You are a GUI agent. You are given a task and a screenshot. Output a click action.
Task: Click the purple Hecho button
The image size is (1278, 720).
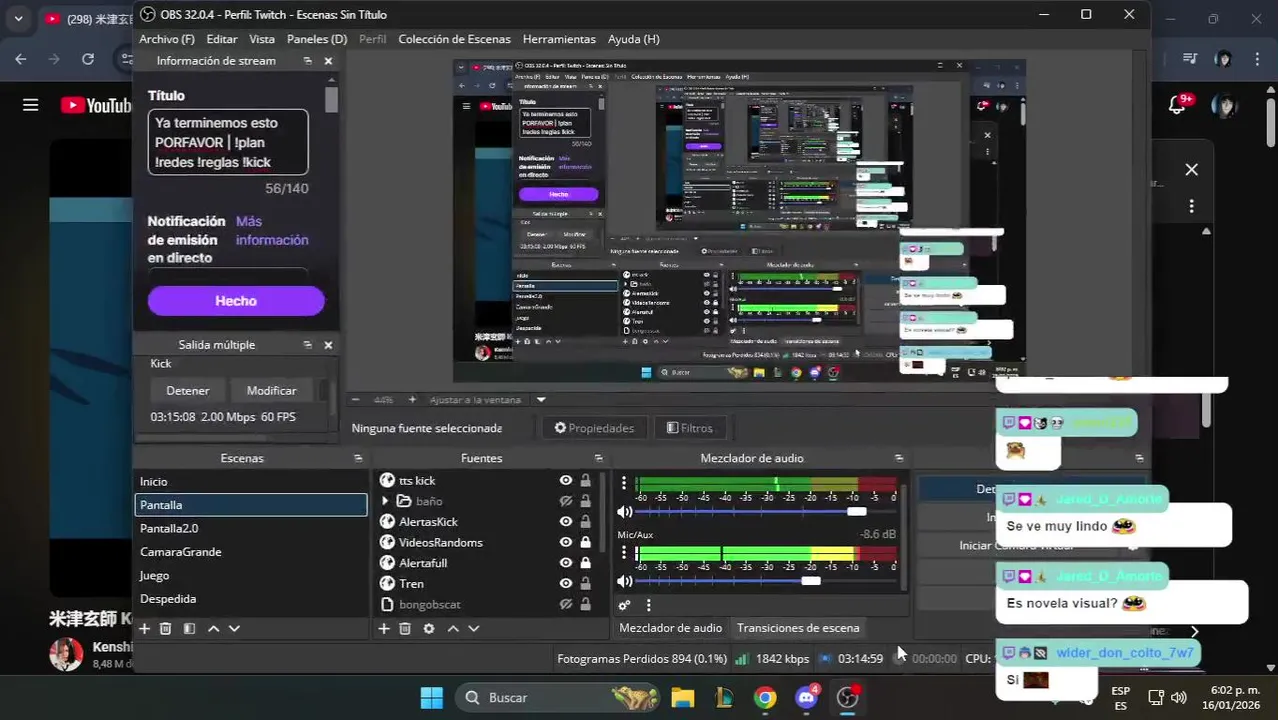click(x=236, y=301)
